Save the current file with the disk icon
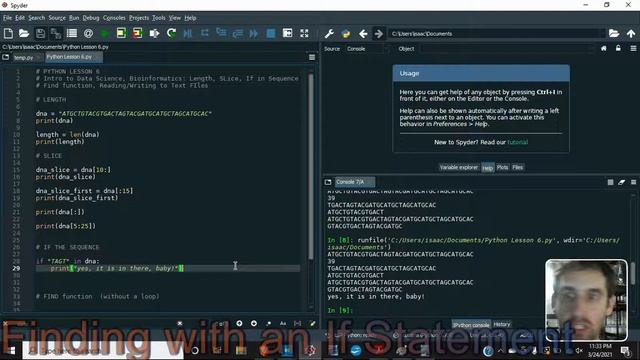 tap(40, 33)
